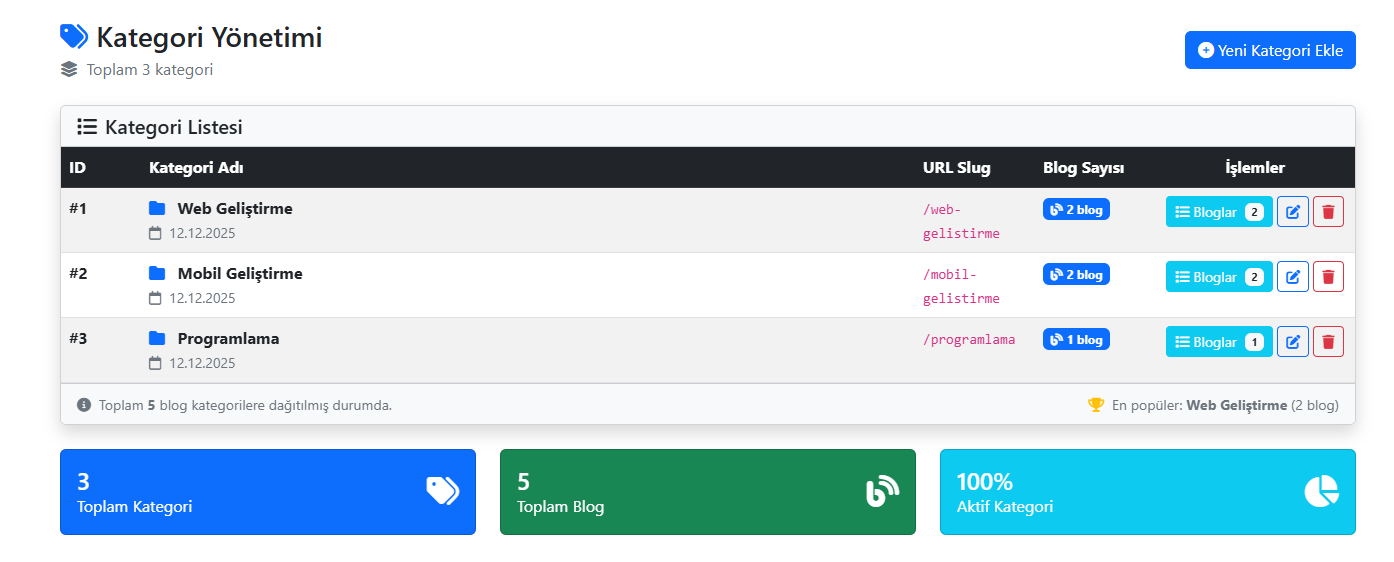
Task: Click folder icon next to Web Geliştirme
Action: (x=157, y=209)
